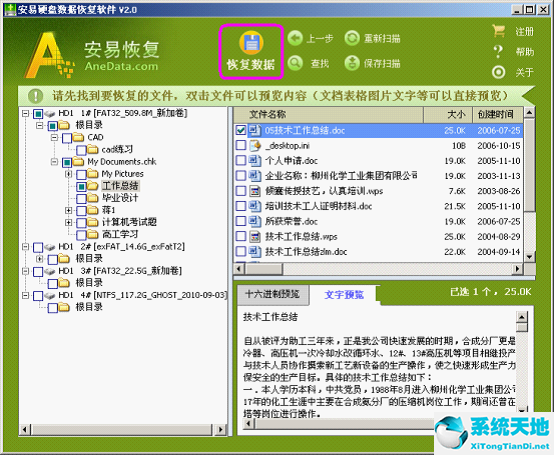This screenshot has width=554, height=455.
Task: Switch to the 十六进制预览 tab
Action: click(272, 294)
